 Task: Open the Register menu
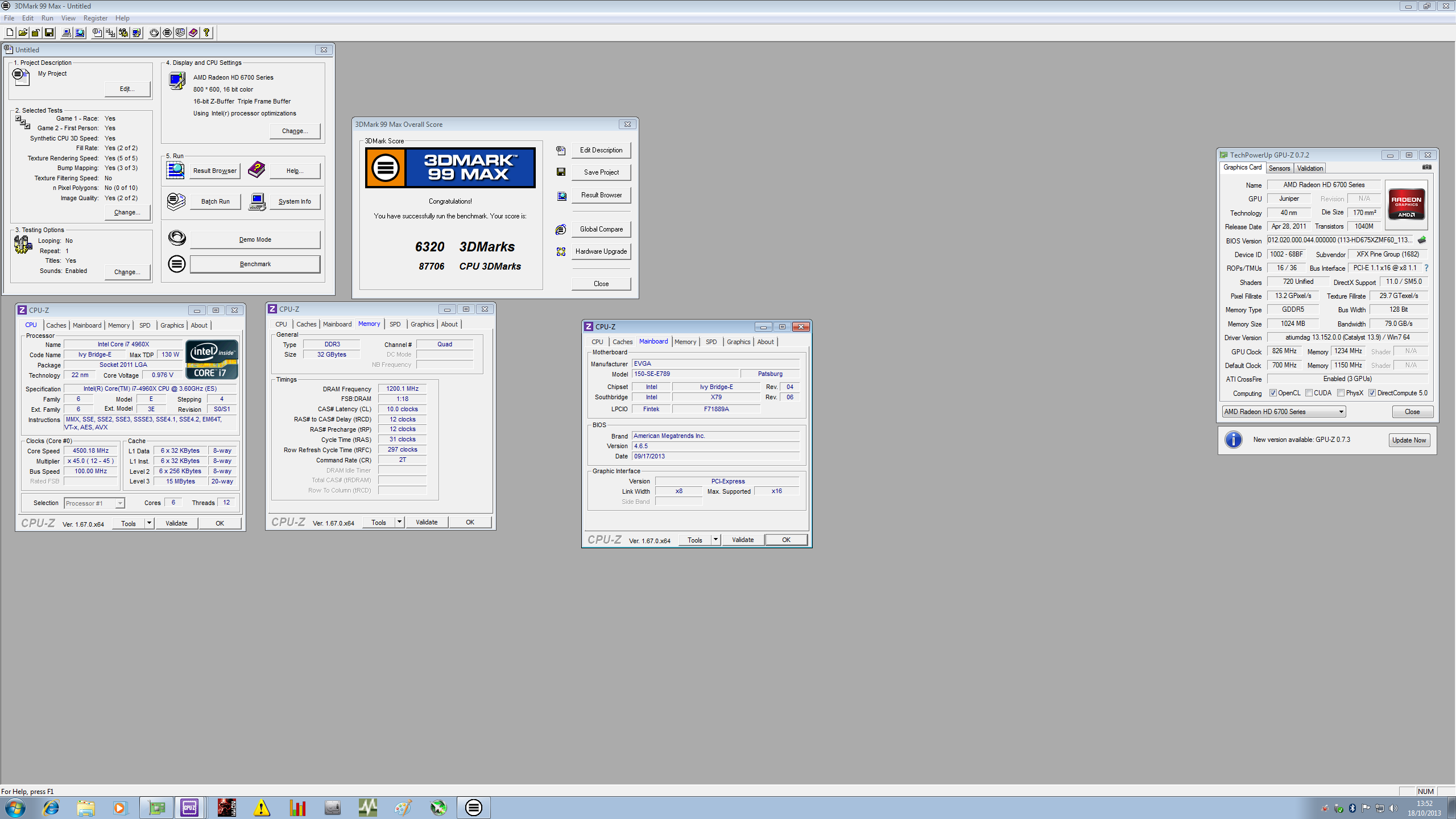click(x=96, y=18)
